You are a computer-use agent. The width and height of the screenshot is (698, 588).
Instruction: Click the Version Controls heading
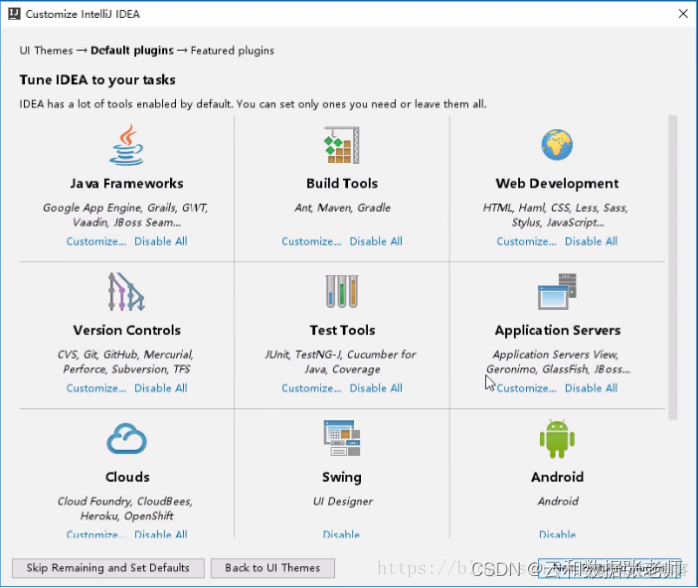click(x=127, y=330)
